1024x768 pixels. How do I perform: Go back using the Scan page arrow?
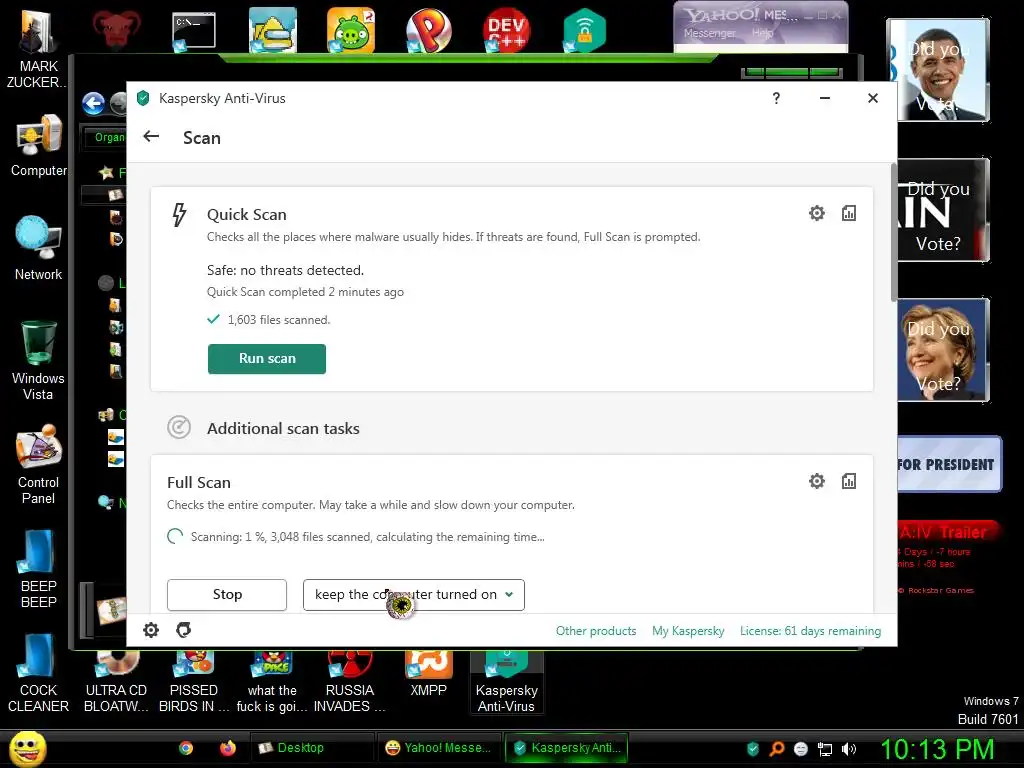[x=151, y=136]
